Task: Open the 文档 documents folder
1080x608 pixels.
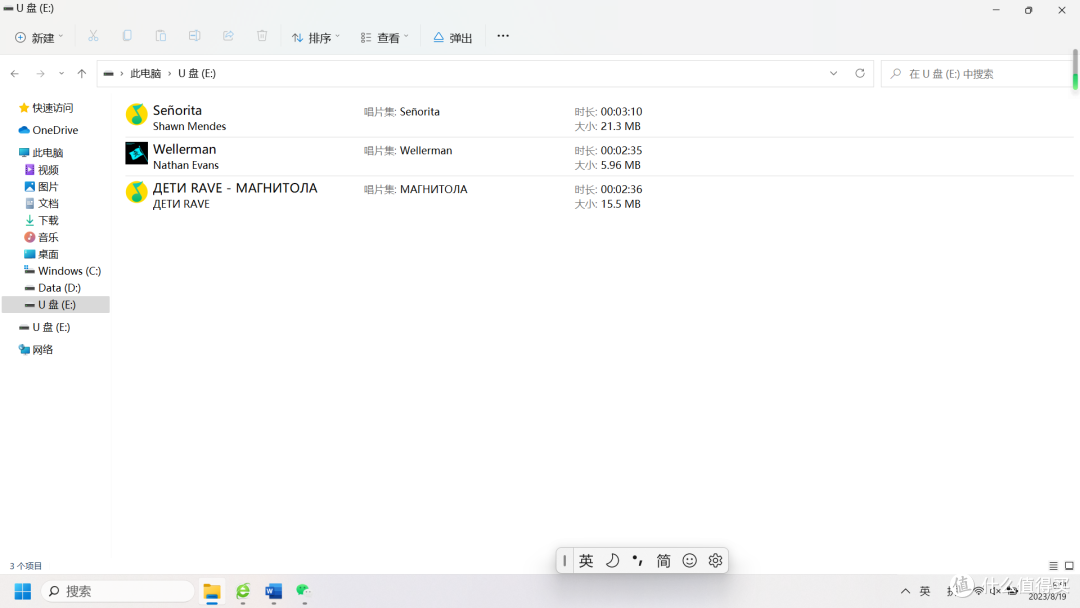Action: pyautogui.click(x=41, y=204)
